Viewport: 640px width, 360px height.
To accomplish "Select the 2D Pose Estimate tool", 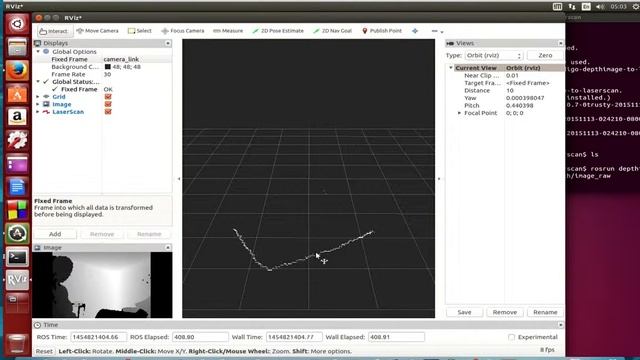I will click(x=278, y=31).
